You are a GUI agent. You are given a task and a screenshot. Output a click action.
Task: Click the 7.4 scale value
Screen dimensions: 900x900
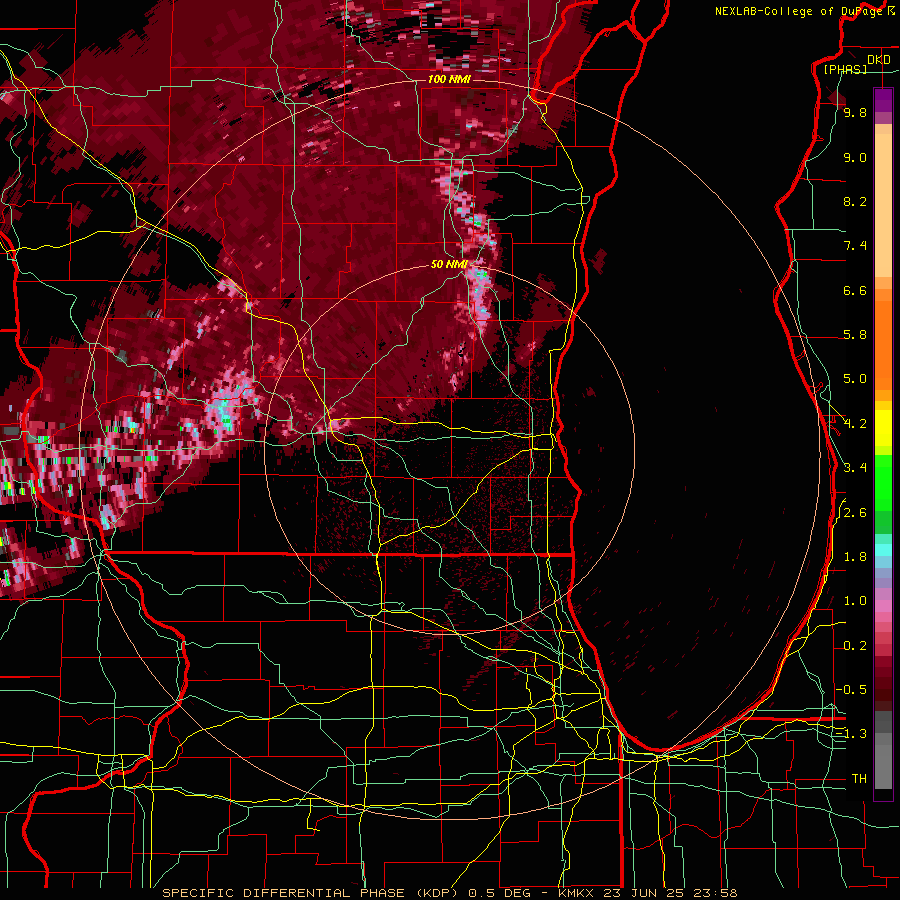pyautogui.click(x=855, y=246)
